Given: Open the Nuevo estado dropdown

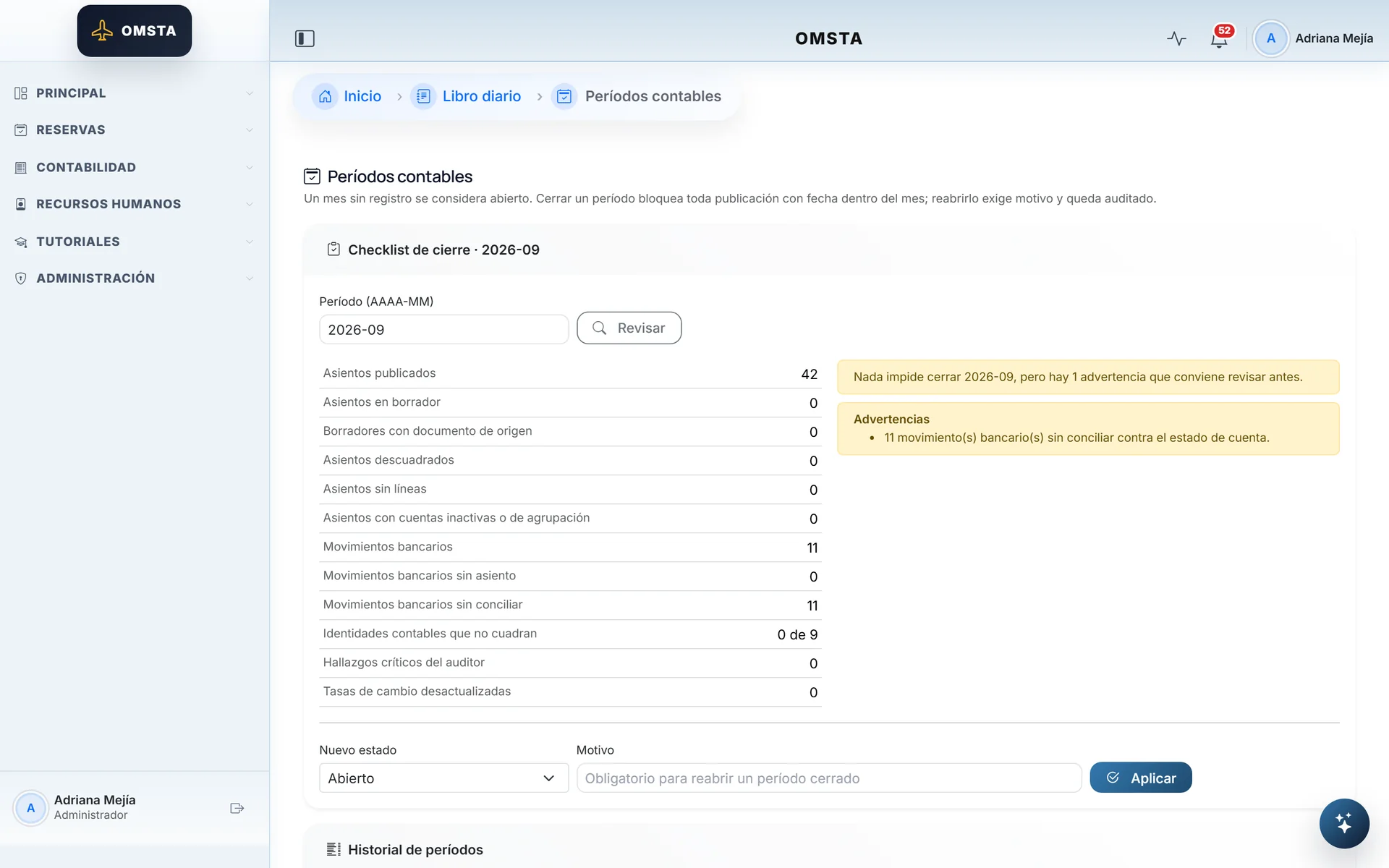Looking at the screenshot, I should (x=443, y=778).
